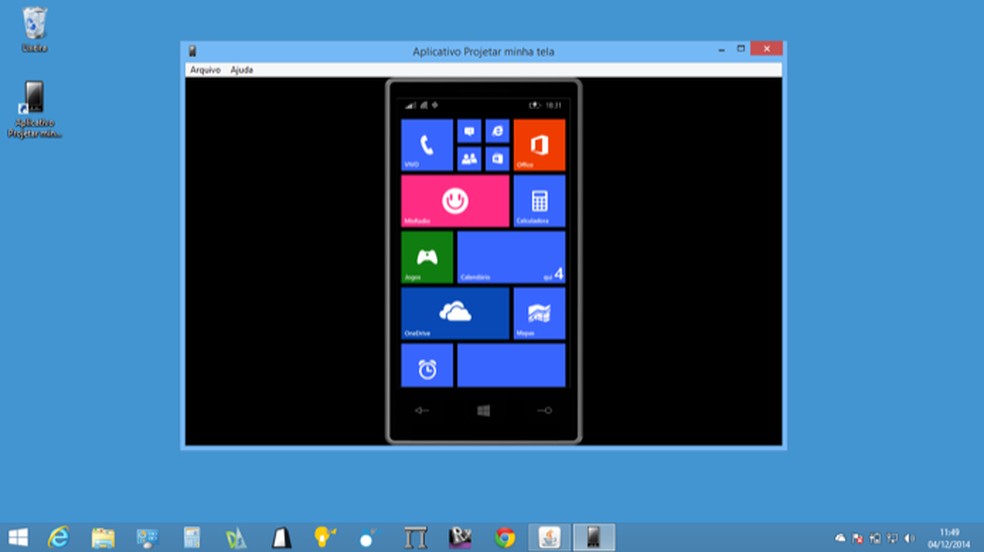Tap the phone's Windows home button
This screenshot has height=552, width=984.
point(483,410)
